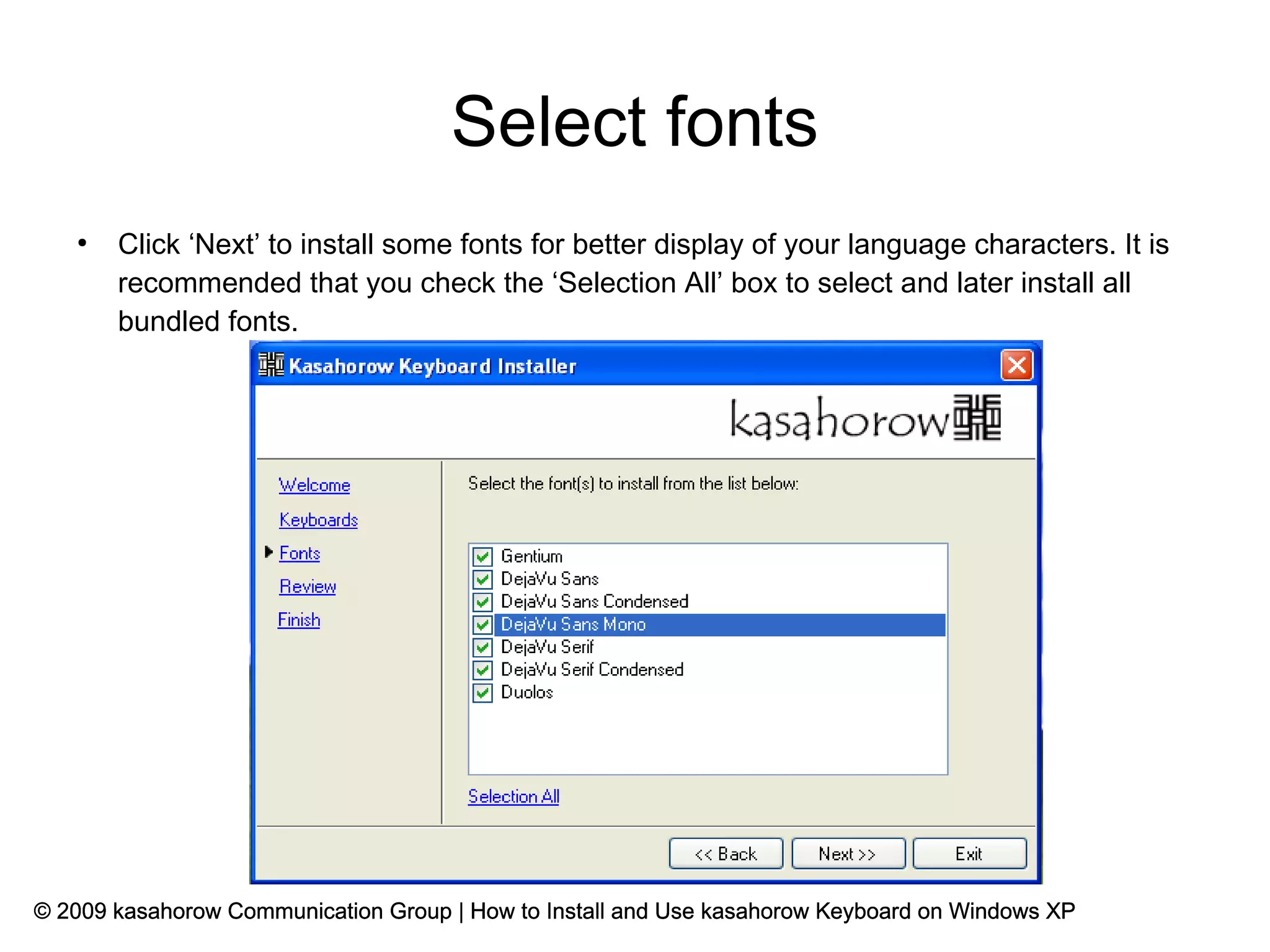1270x952 pixels.
Task: Select the DejaVu Serif font name
Action: click(x=547, y=647)
